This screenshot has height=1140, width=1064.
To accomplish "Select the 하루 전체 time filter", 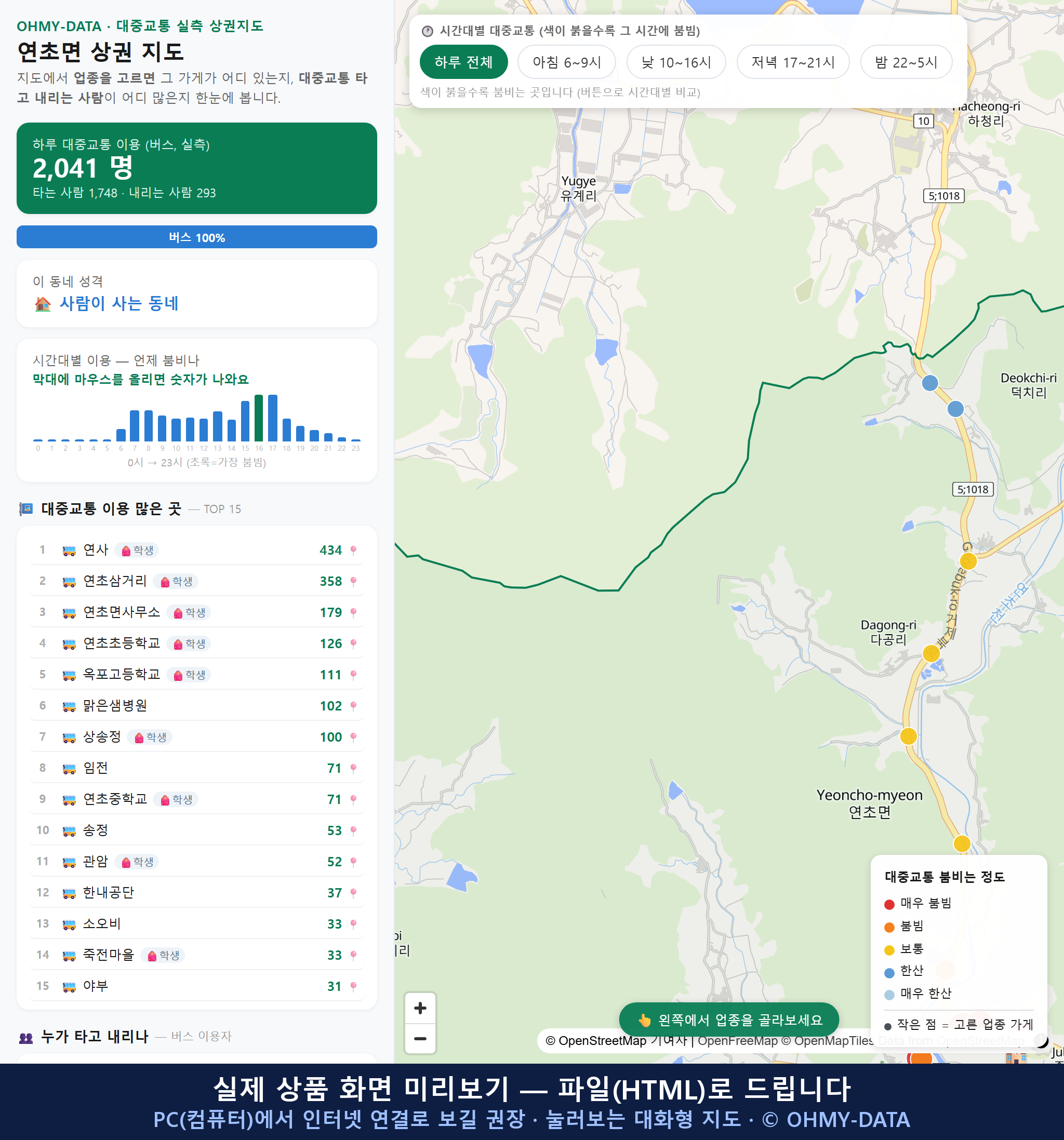I will tap(463, 62).
